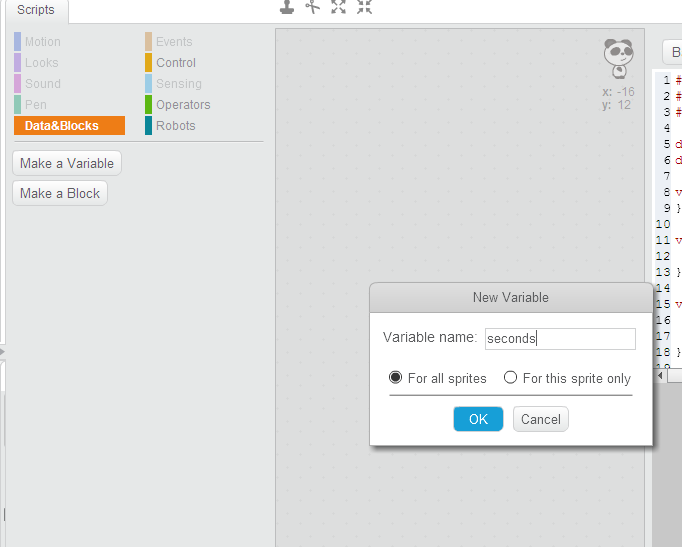Click the shrink sprite icon
682x547 pixels.
coord(364,7)
